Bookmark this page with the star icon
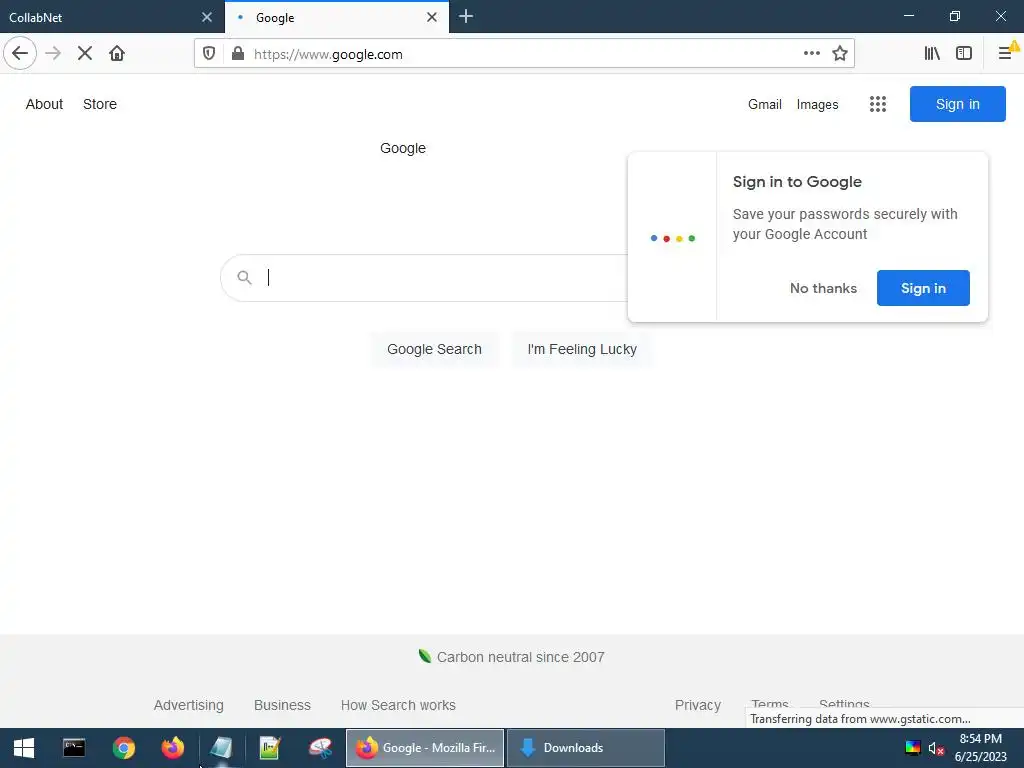 (840, 54)
